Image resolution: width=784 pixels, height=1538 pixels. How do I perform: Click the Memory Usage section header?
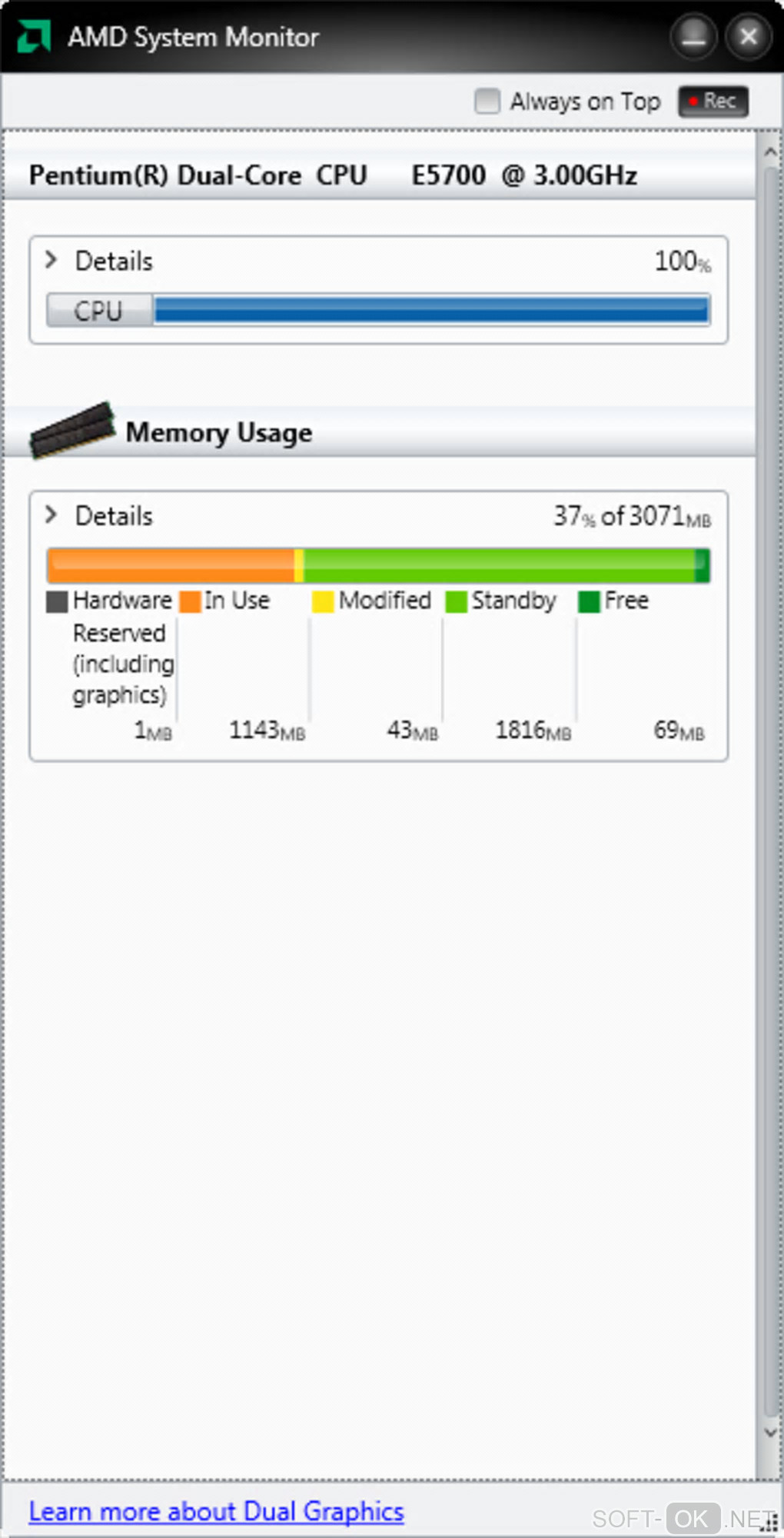(219, 433)
